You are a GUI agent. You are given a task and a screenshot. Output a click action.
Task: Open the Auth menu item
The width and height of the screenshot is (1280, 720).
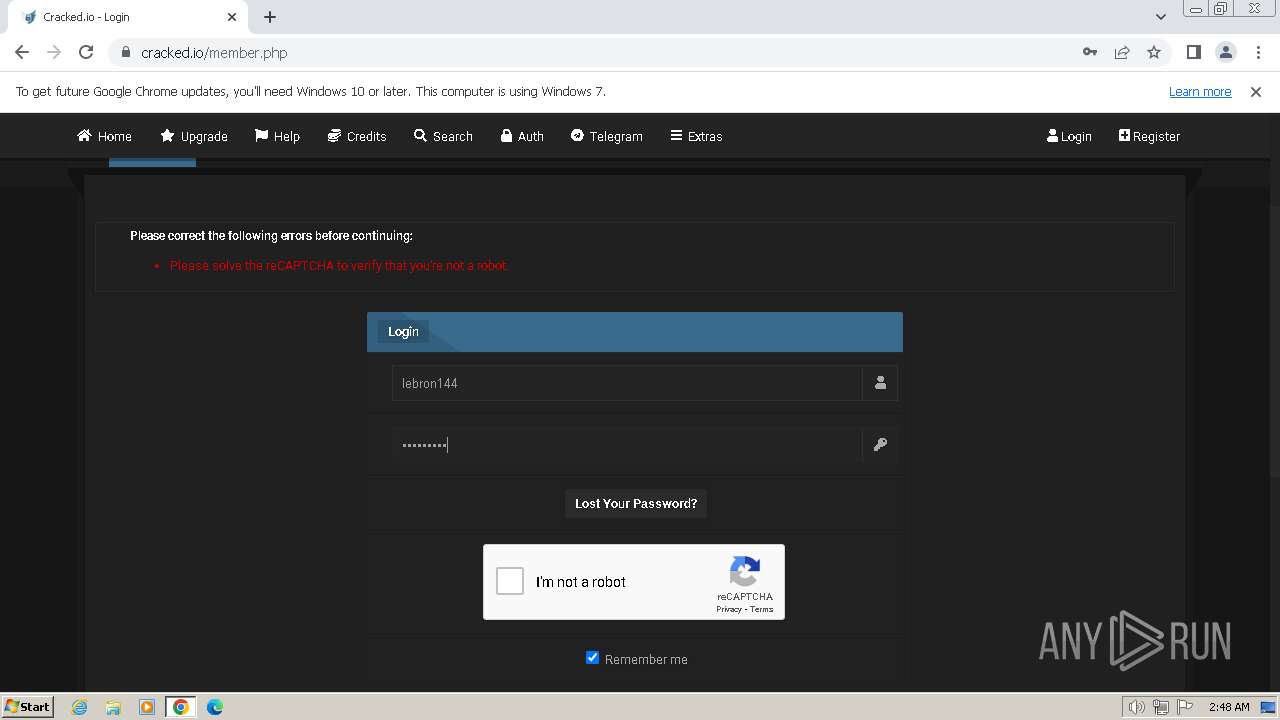pos(522,136)
